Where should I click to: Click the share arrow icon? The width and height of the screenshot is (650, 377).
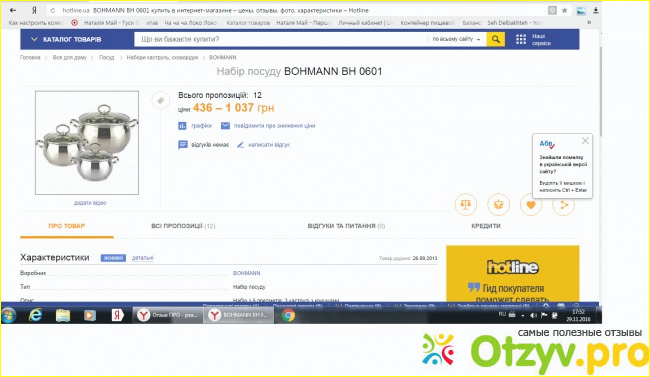[563, 204]
